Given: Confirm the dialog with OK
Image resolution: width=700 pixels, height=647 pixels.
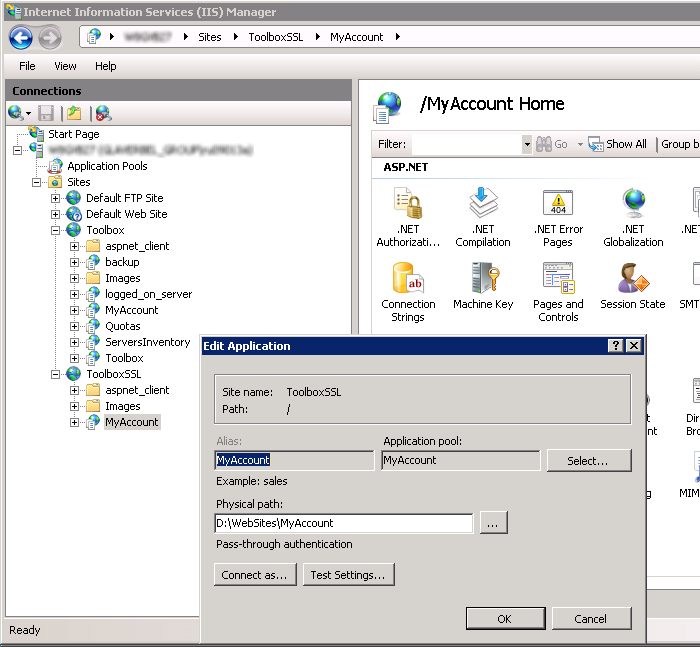Looking at the screenshot, I should [505, 618].
